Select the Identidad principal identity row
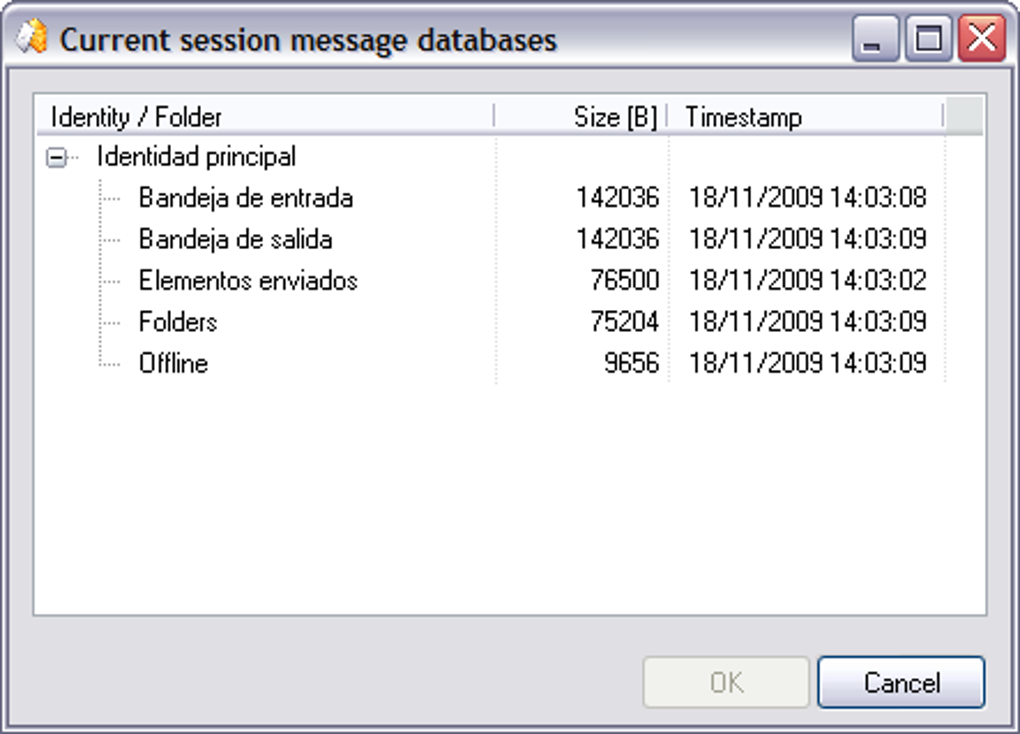Viewport: 1020px width, 734px height. point(196,157)
